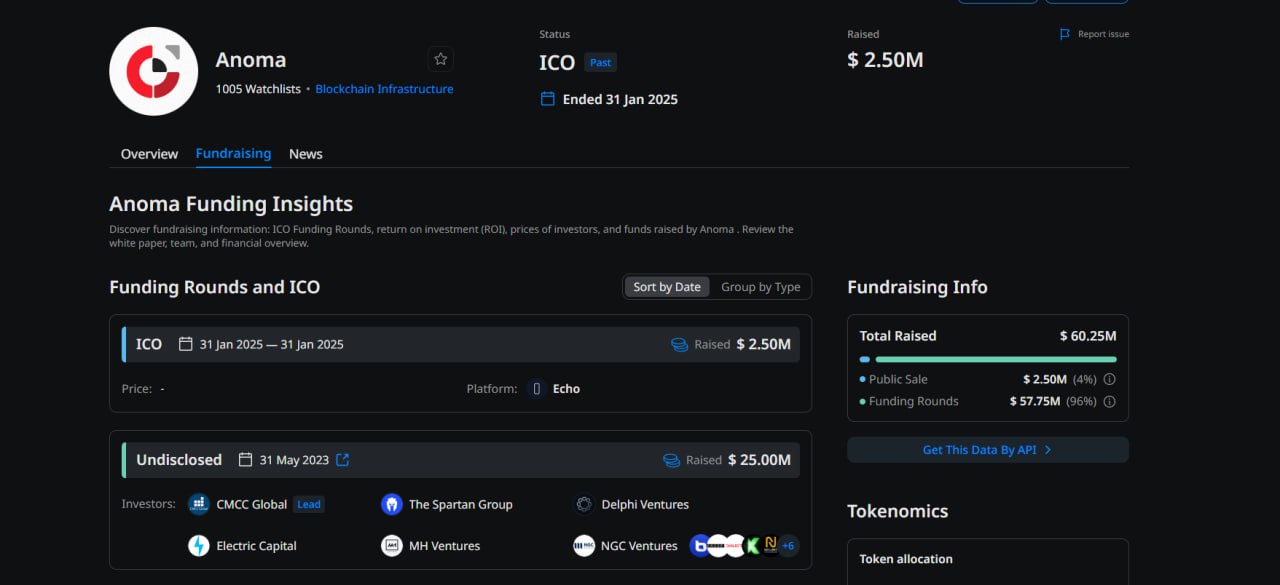Click the info icon beside Public Sale percentage

[1109, 380]
